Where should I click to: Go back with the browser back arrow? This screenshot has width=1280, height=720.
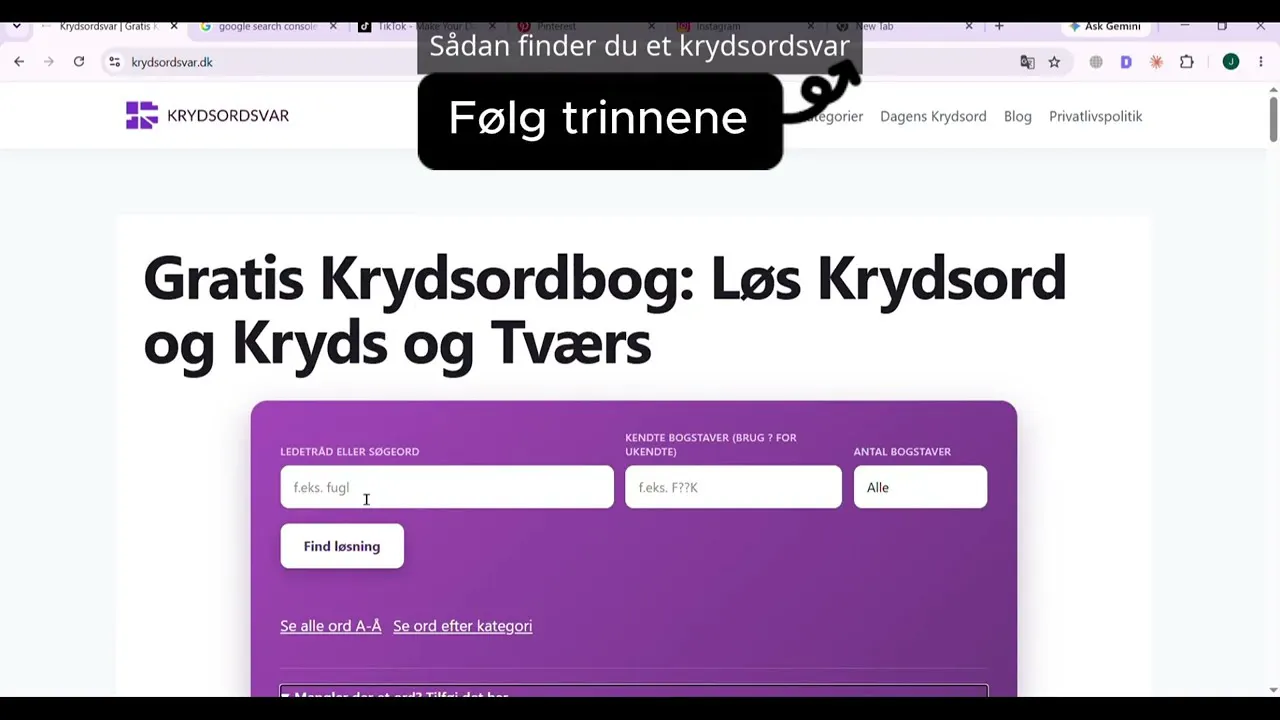click(x=19, y=62)
